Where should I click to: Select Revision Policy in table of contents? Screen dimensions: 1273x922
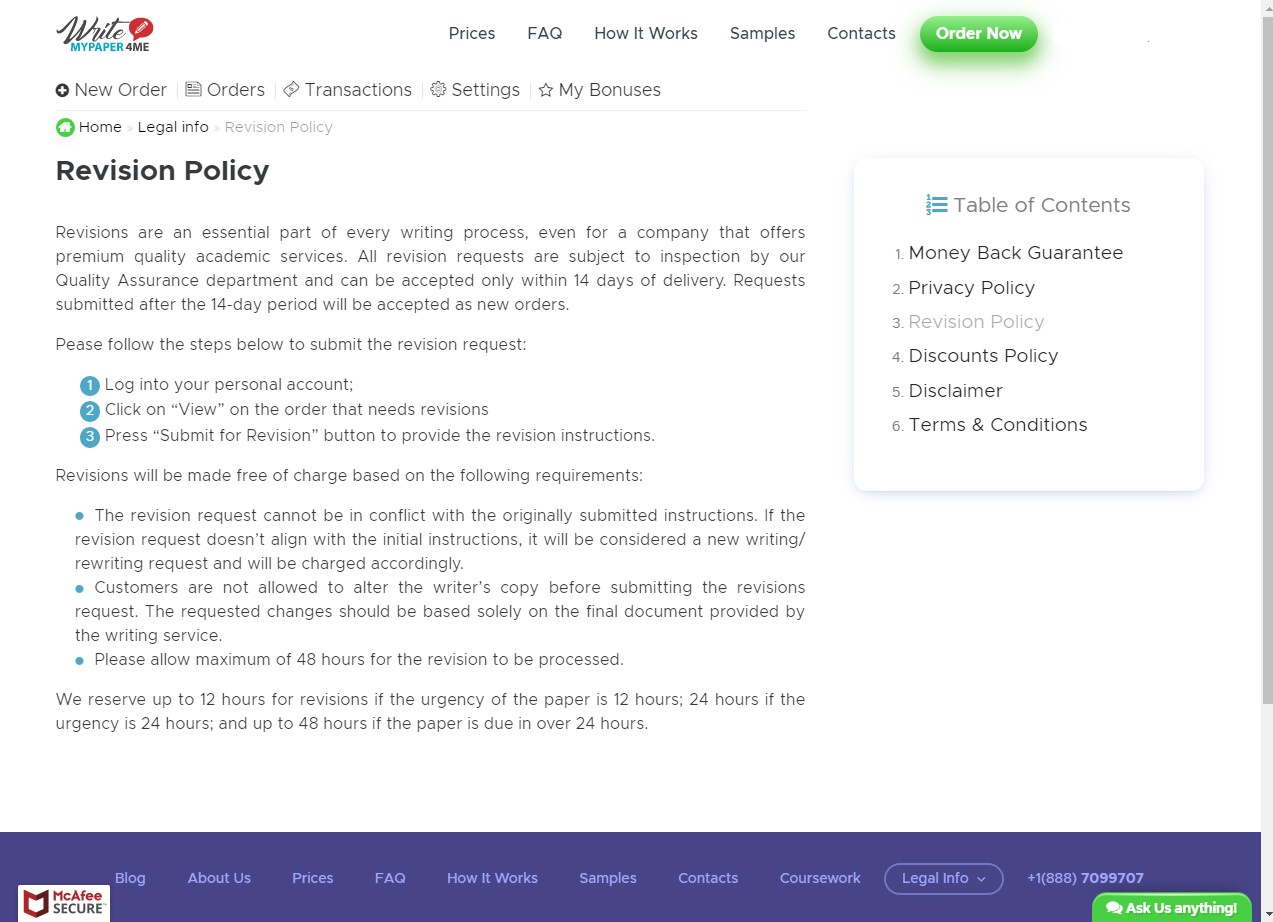[x=976, y=322]
